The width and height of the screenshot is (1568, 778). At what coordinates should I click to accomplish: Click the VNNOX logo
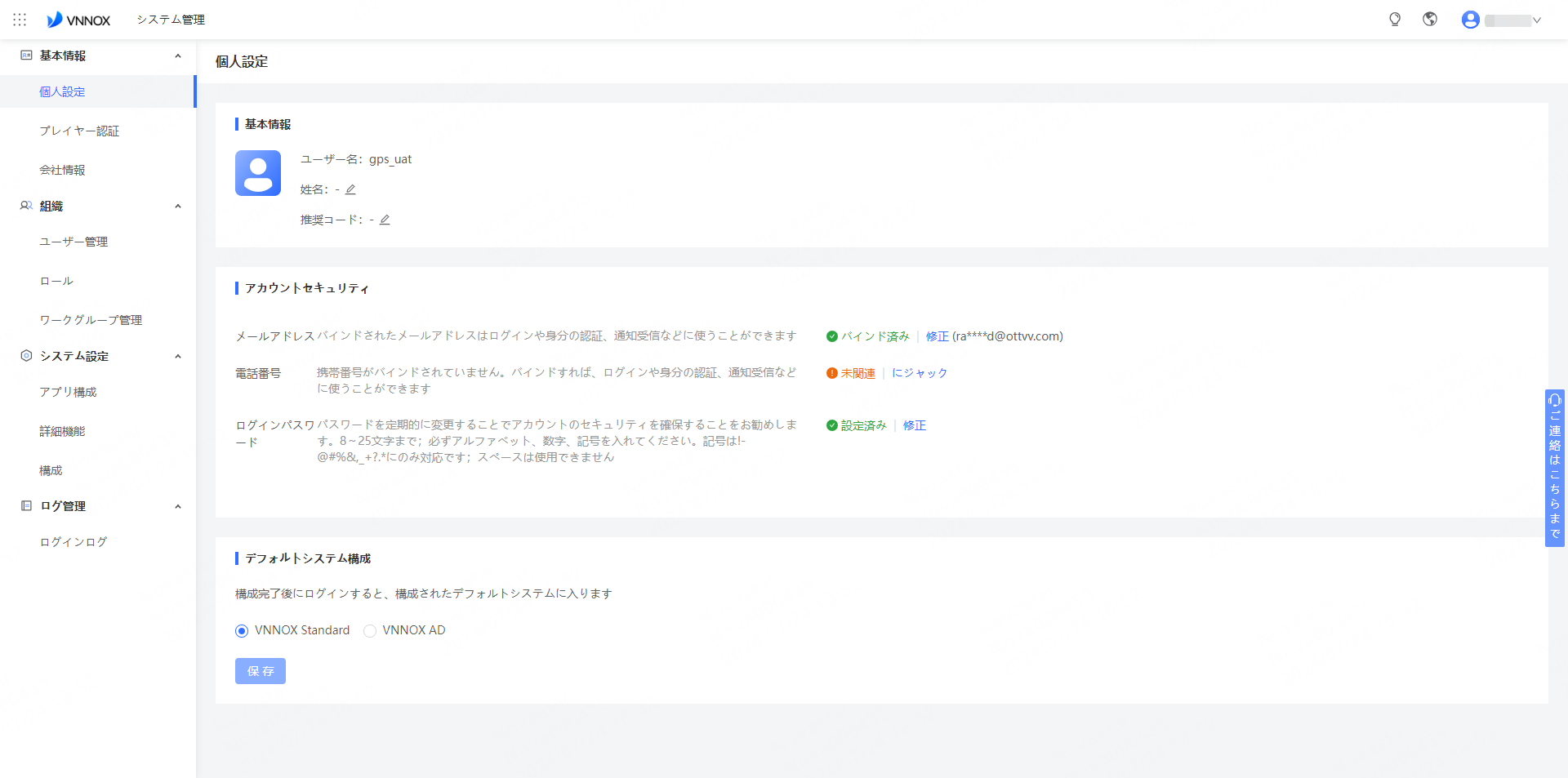click(78, 20)
